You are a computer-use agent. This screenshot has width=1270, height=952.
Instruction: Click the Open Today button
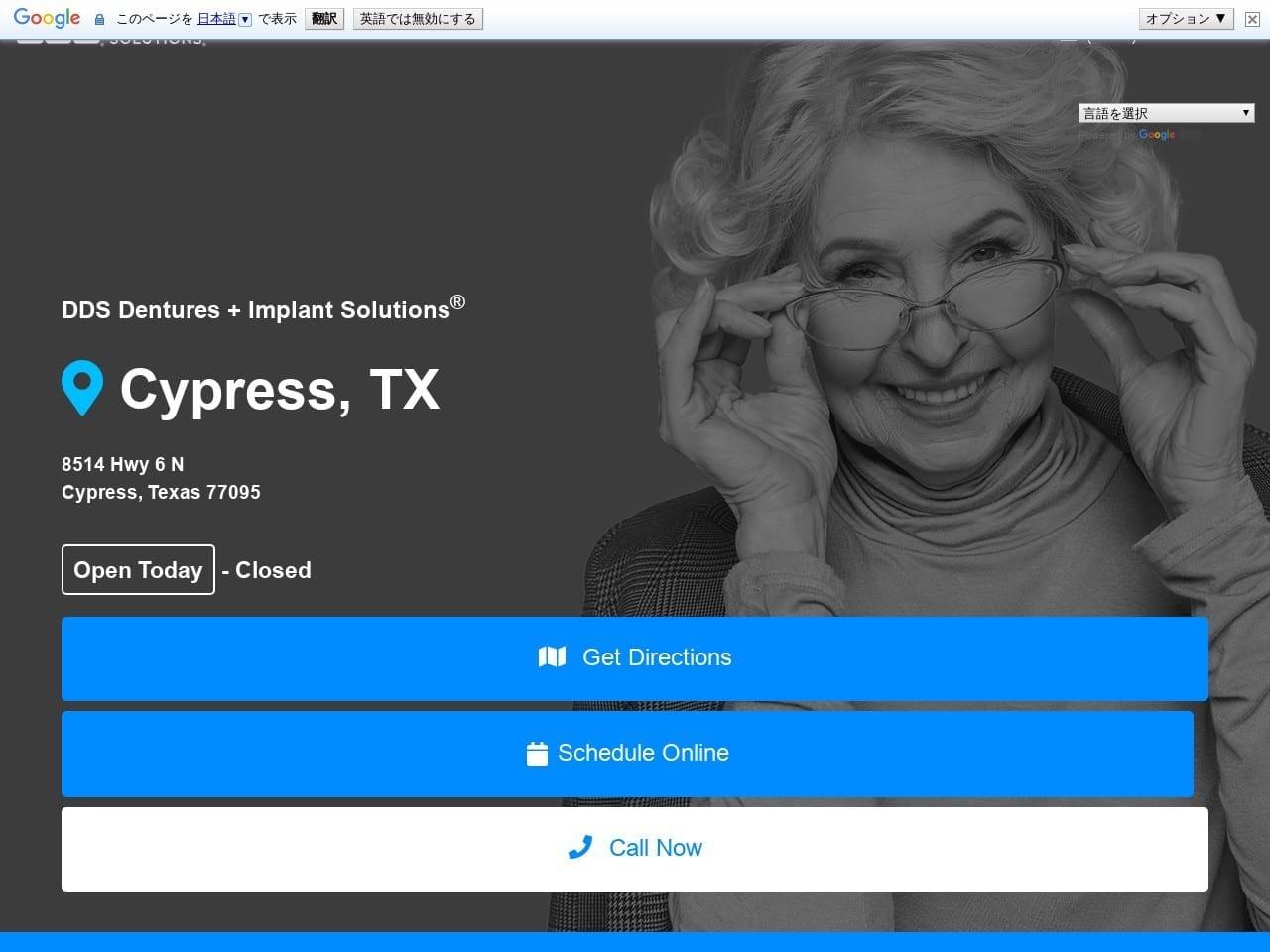(x=138, y=570)
